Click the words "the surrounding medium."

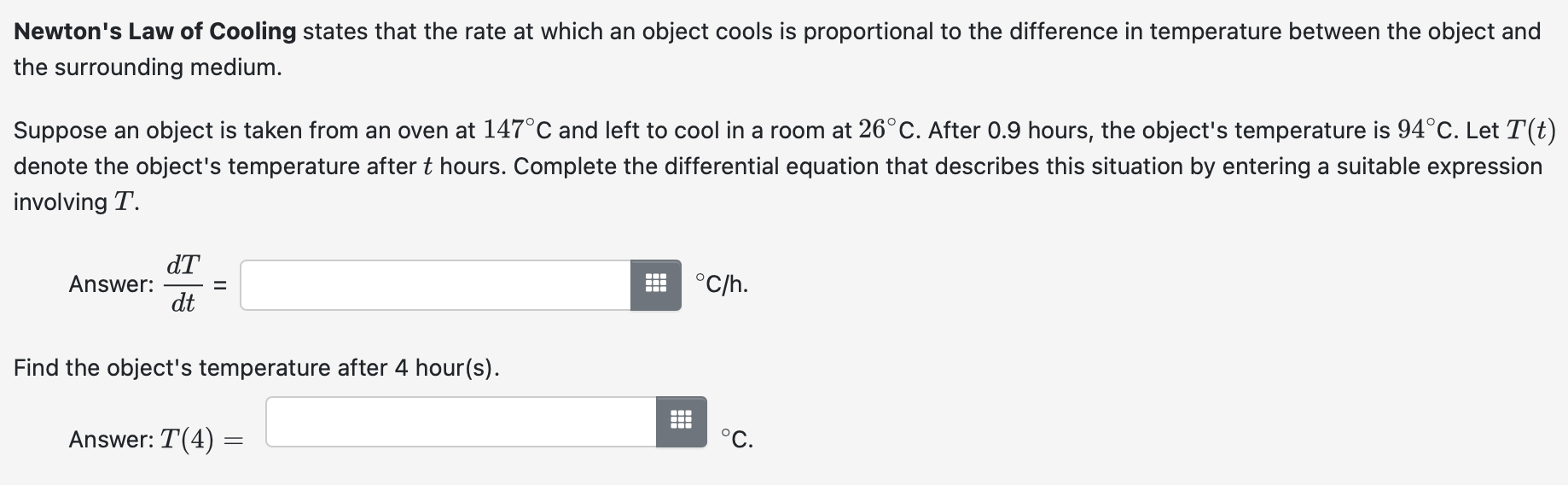(x=148, y=67)
